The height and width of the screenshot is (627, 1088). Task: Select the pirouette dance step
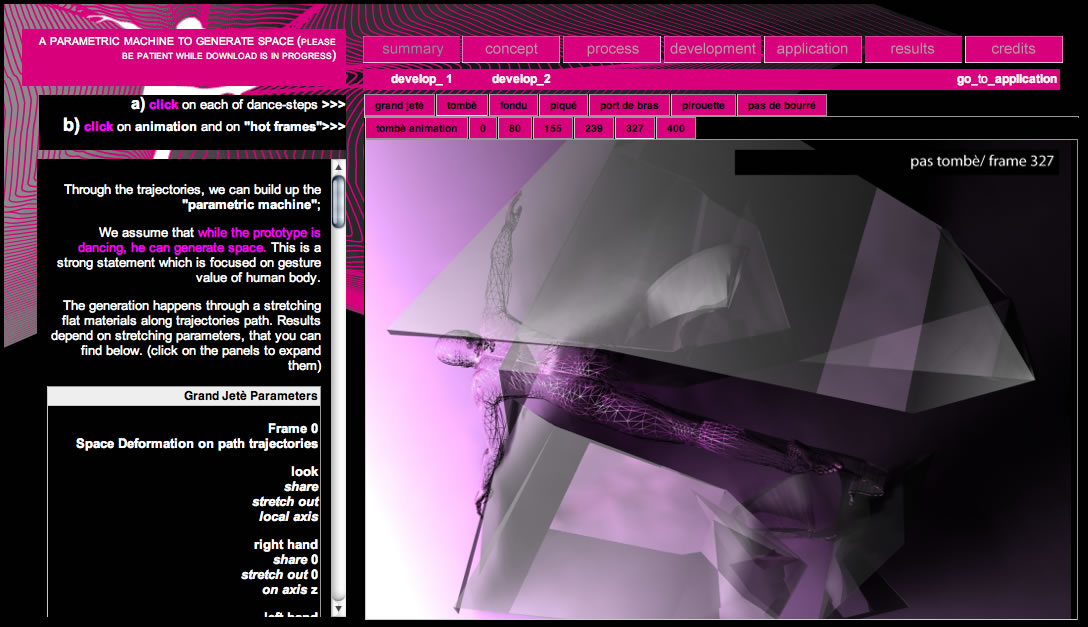click(x=703, y=105)
